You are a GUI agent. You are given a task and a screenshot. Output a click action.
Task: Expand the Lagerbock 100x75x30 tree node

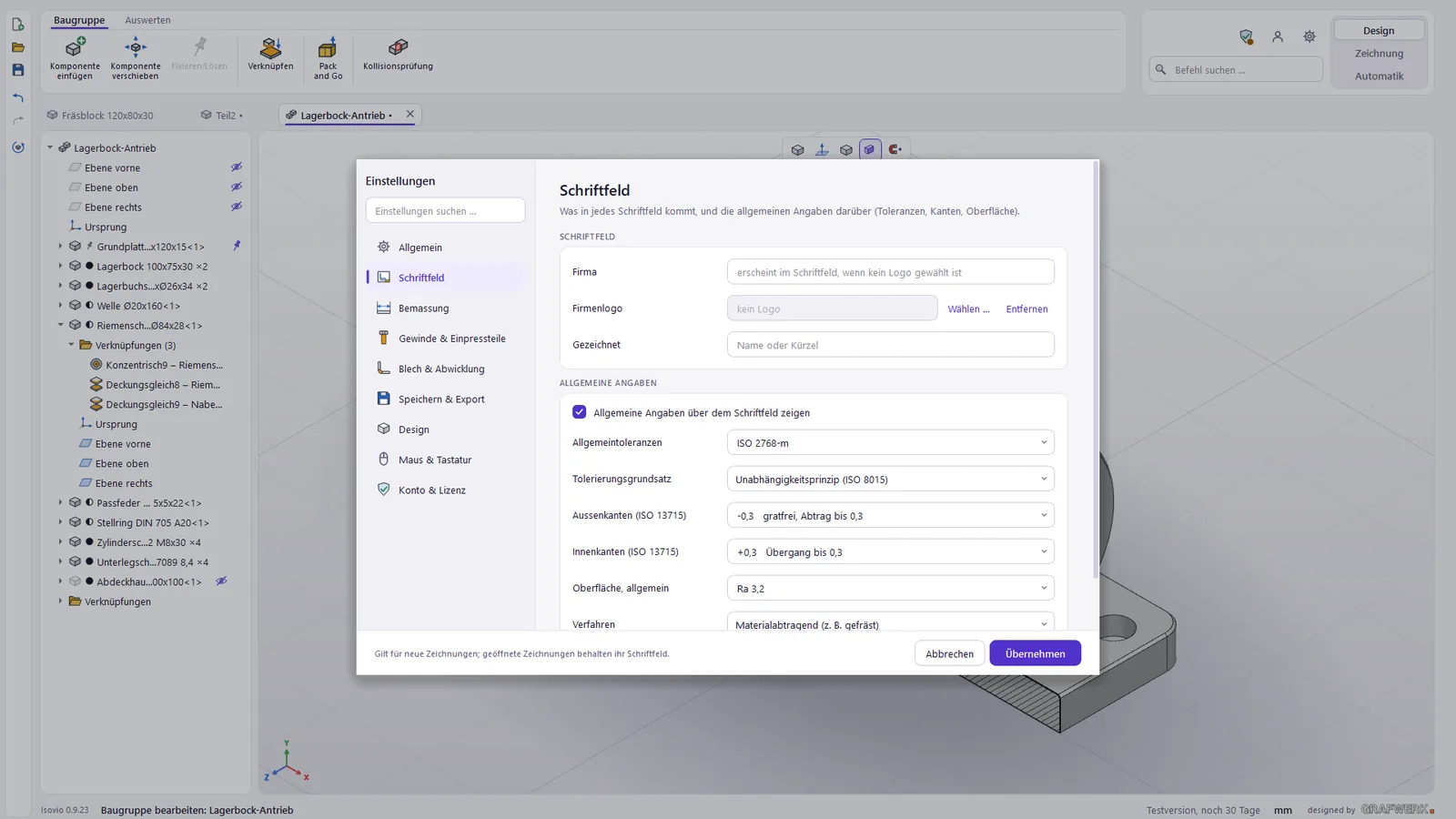pyautogui.click(x=61, y=267)
